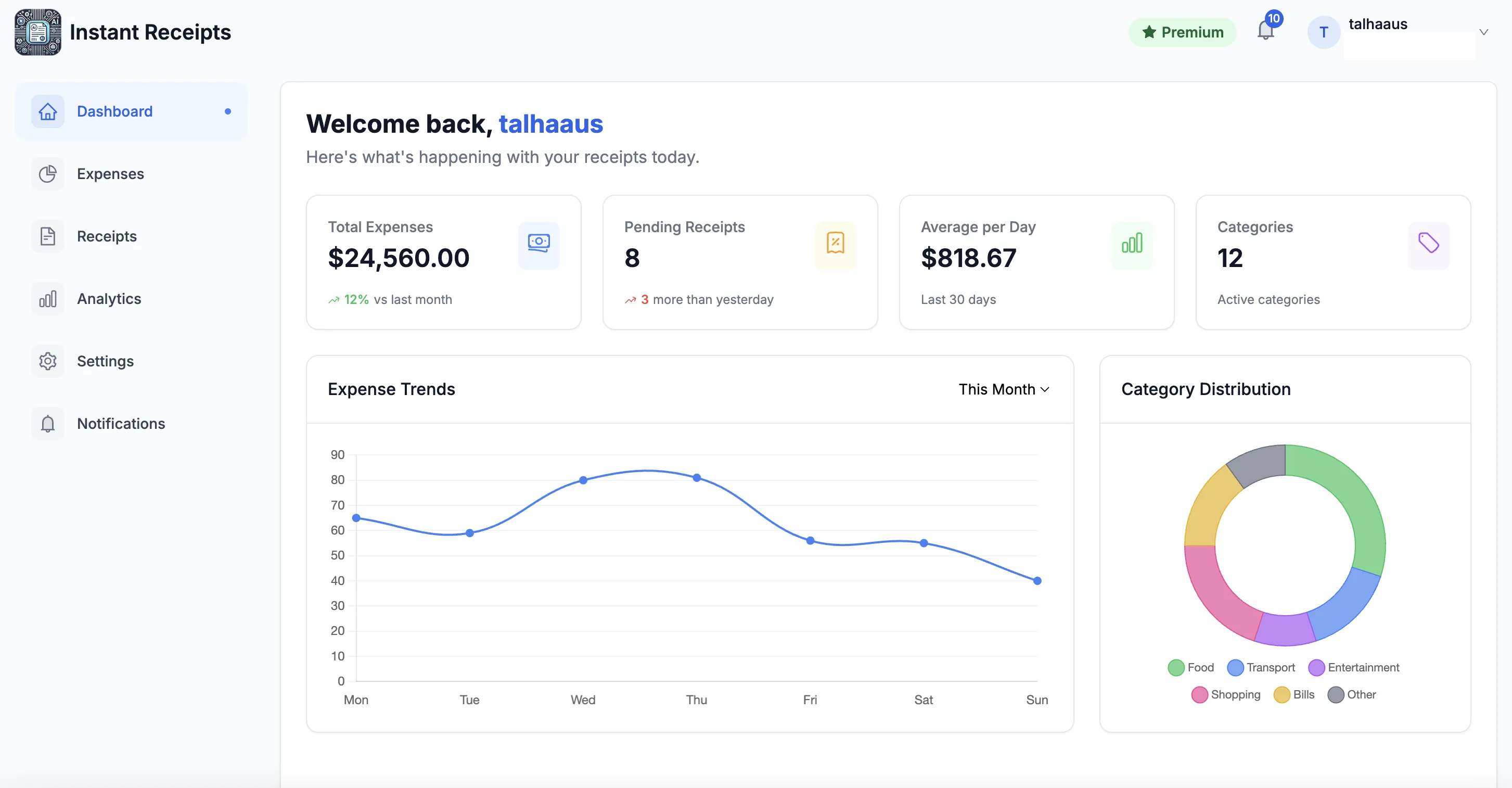Click the Average per Day chart icon

pos(1132,244)
